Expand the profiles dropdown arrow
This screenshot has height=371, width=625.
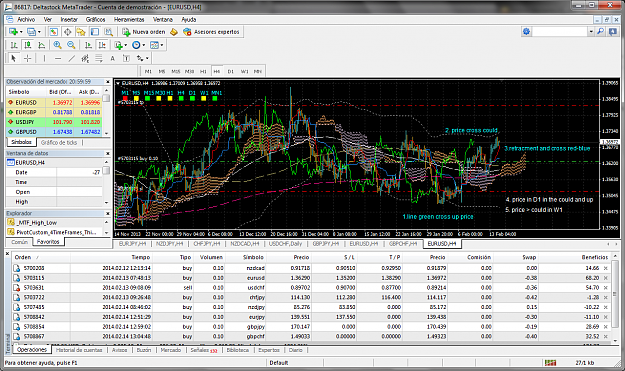click(x=39, y=31)
